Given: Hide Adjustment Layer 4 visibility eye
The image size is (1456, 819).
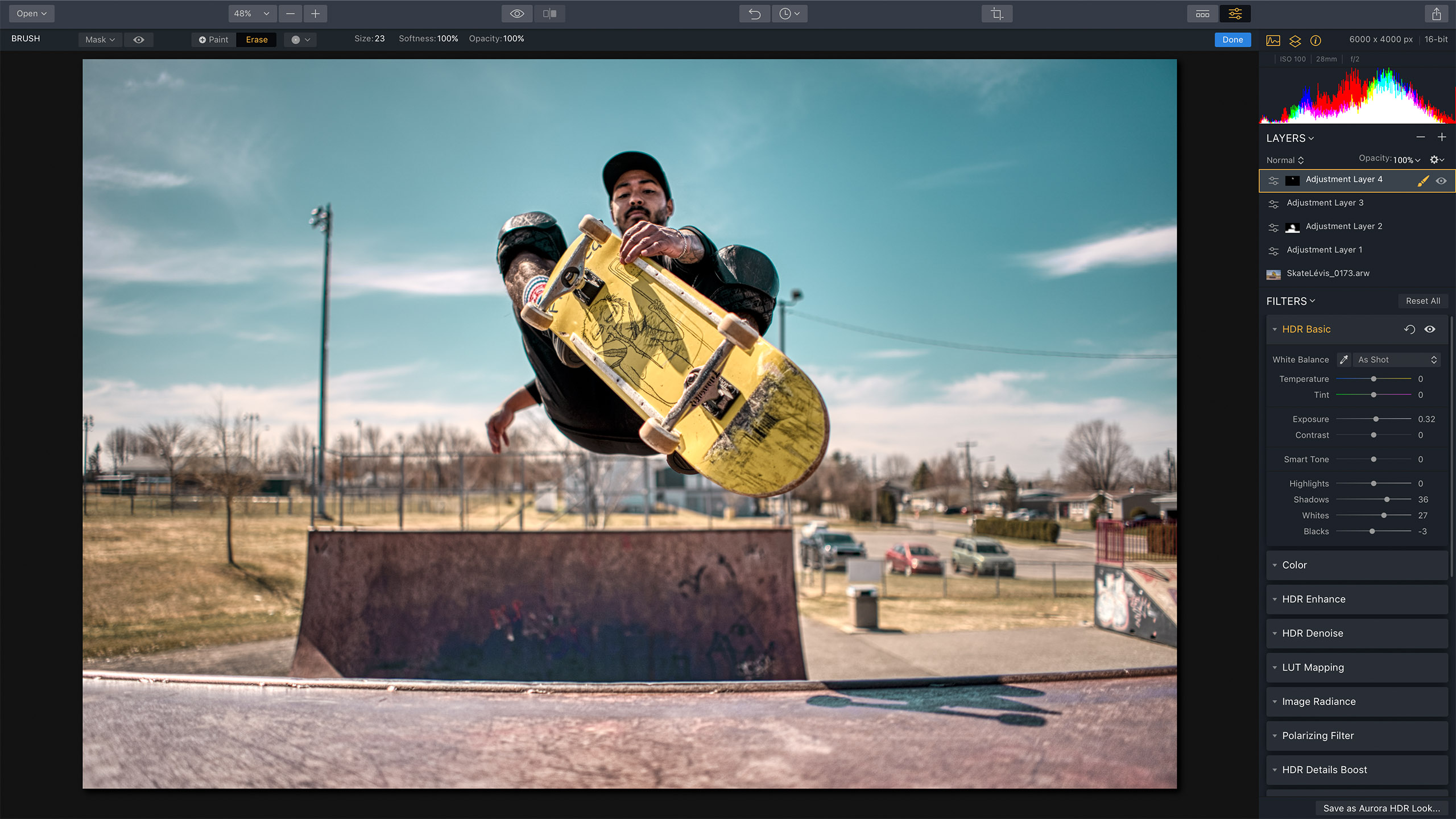Looking at the screenshot, I should coord(1441,181).
